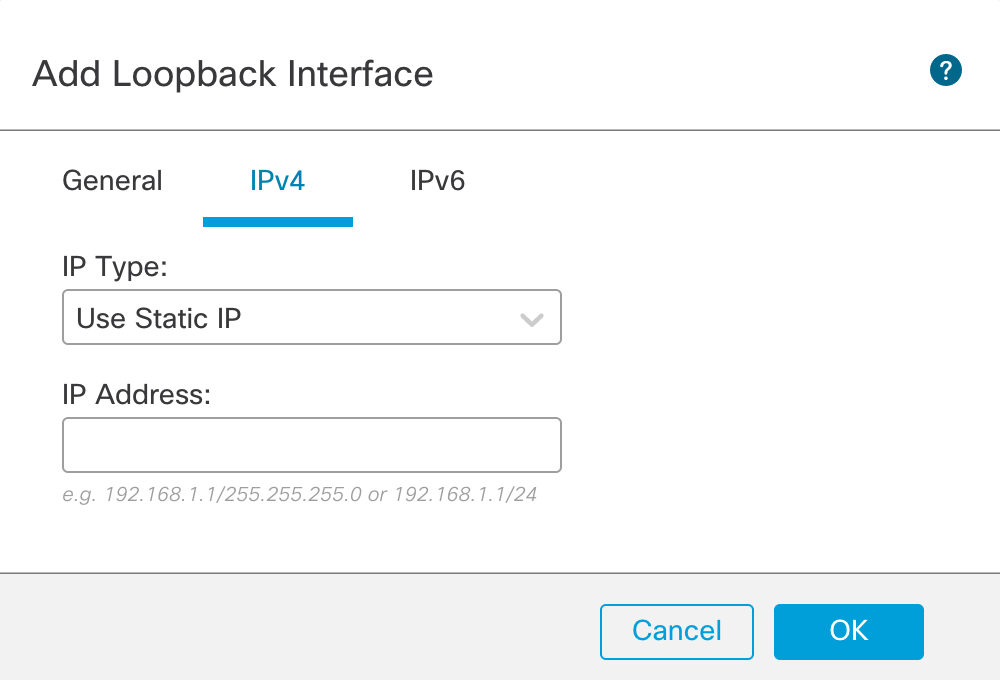Click the IP Address example hint text

(300, 494)
